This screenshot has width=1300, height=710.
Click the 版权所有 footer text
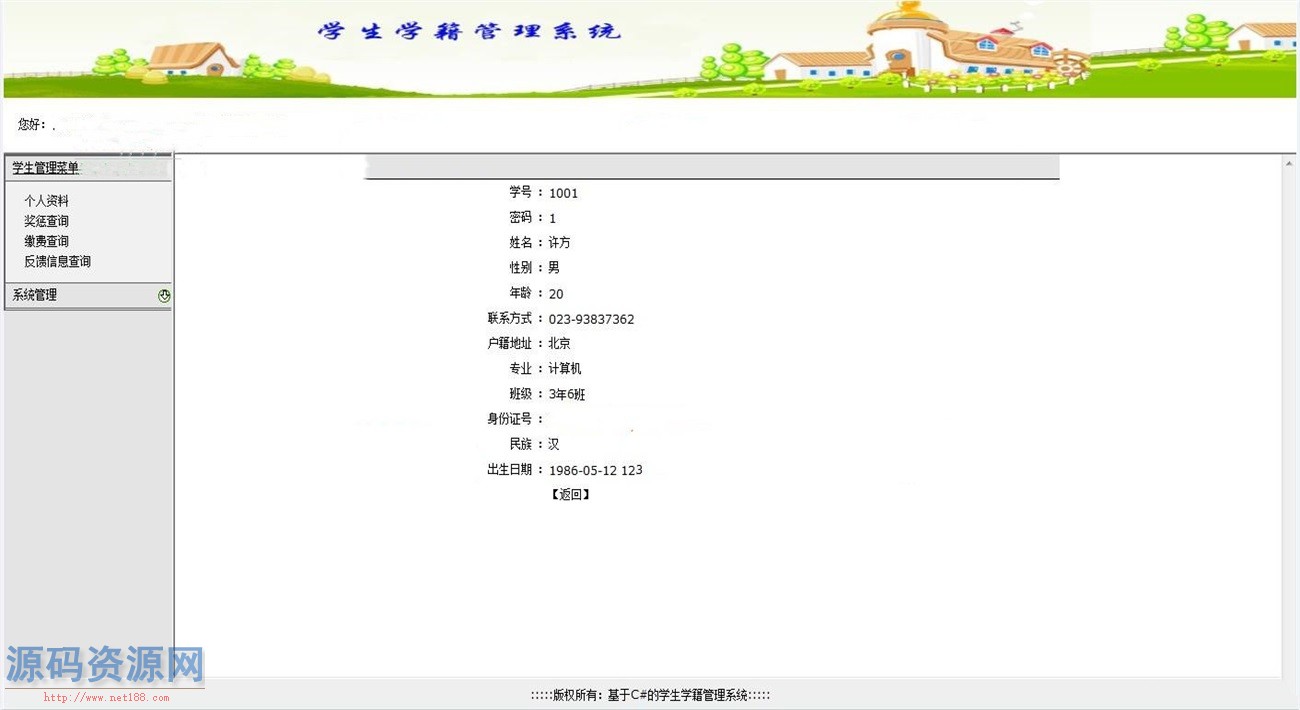click(650, 695)
